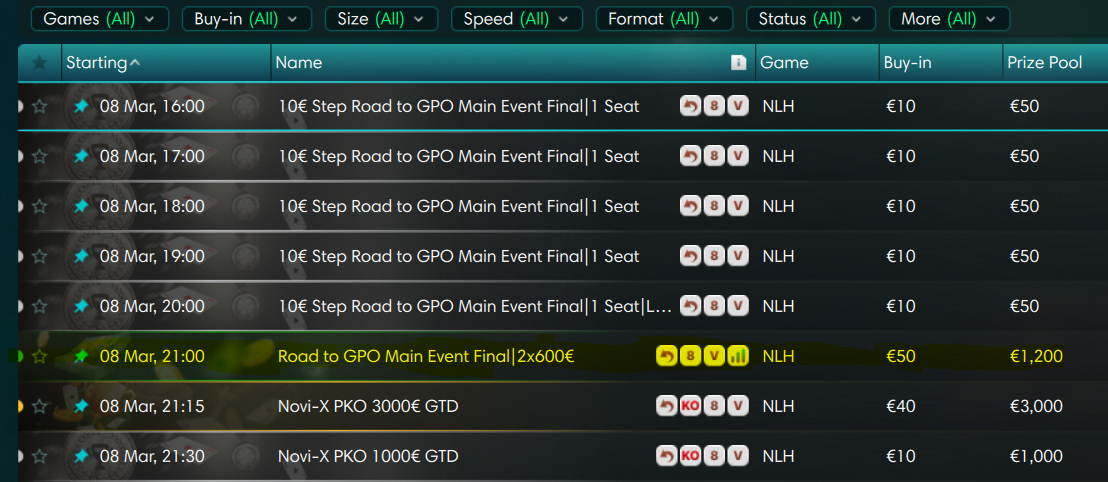
Task: Toggle the favorites star in the table header
Action: tap(40, 63)
